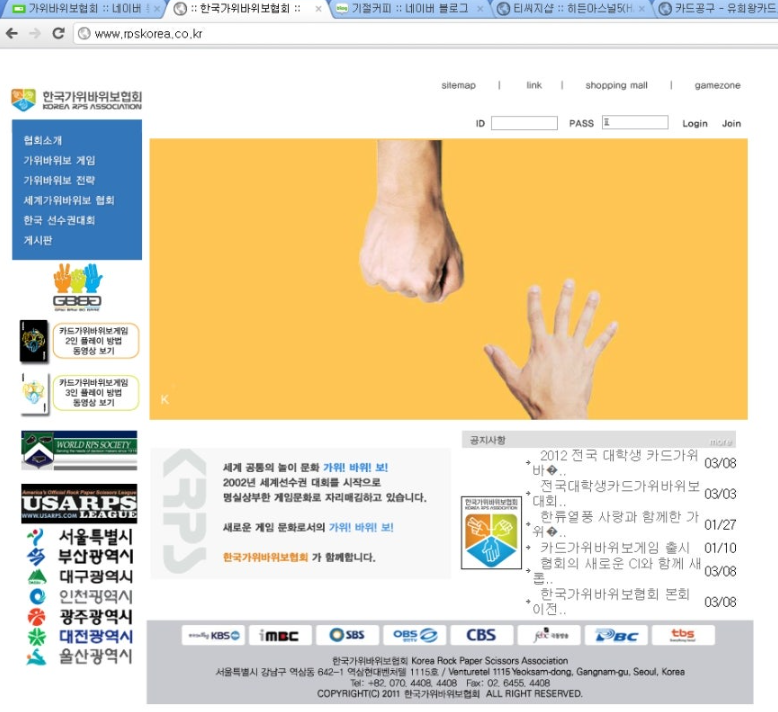The width and height of the screenshot is (778, 712).
Task: Click the iMBC logo in footer
Action: point(280,635)
